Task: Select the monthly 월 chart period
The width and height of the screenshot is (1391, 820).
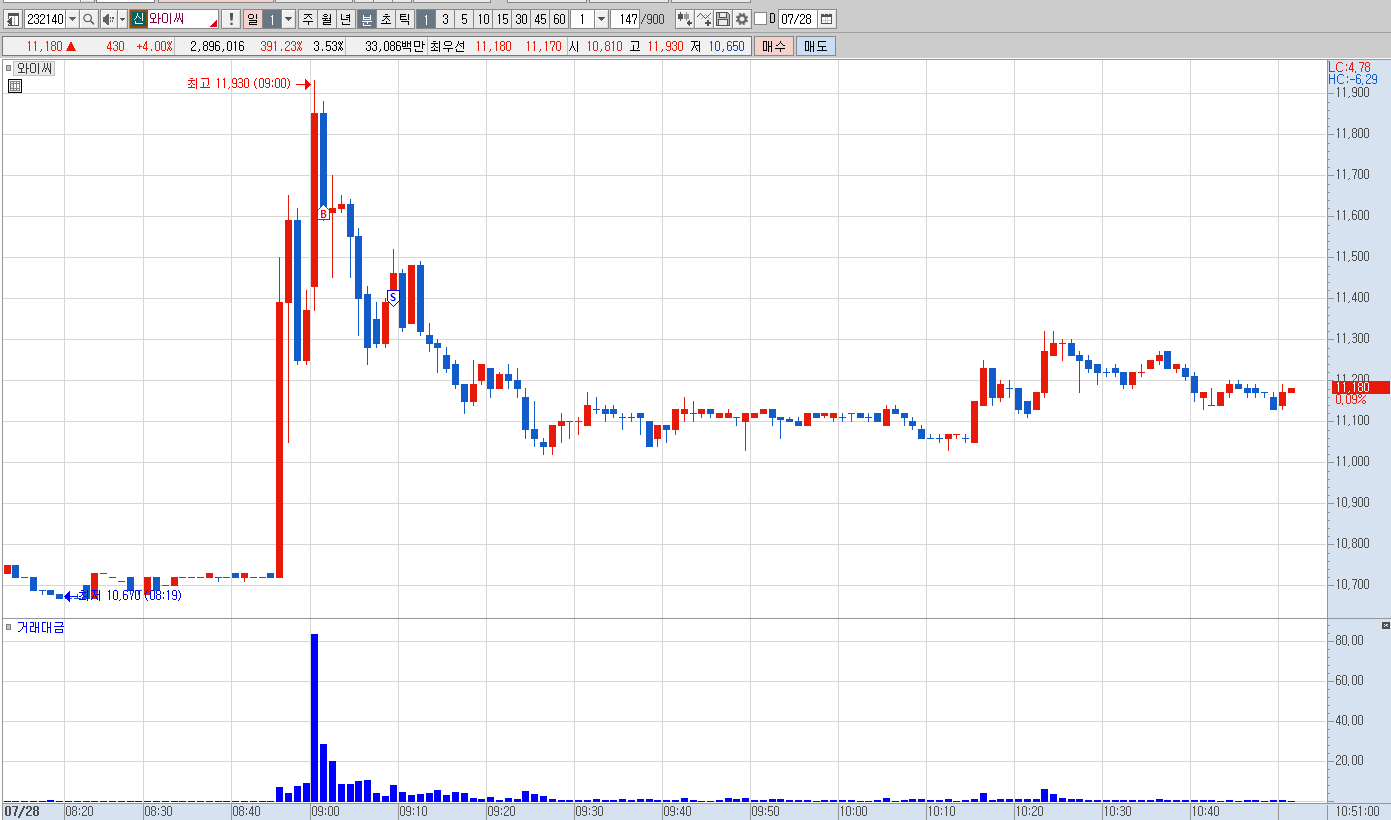Action: 327,19
